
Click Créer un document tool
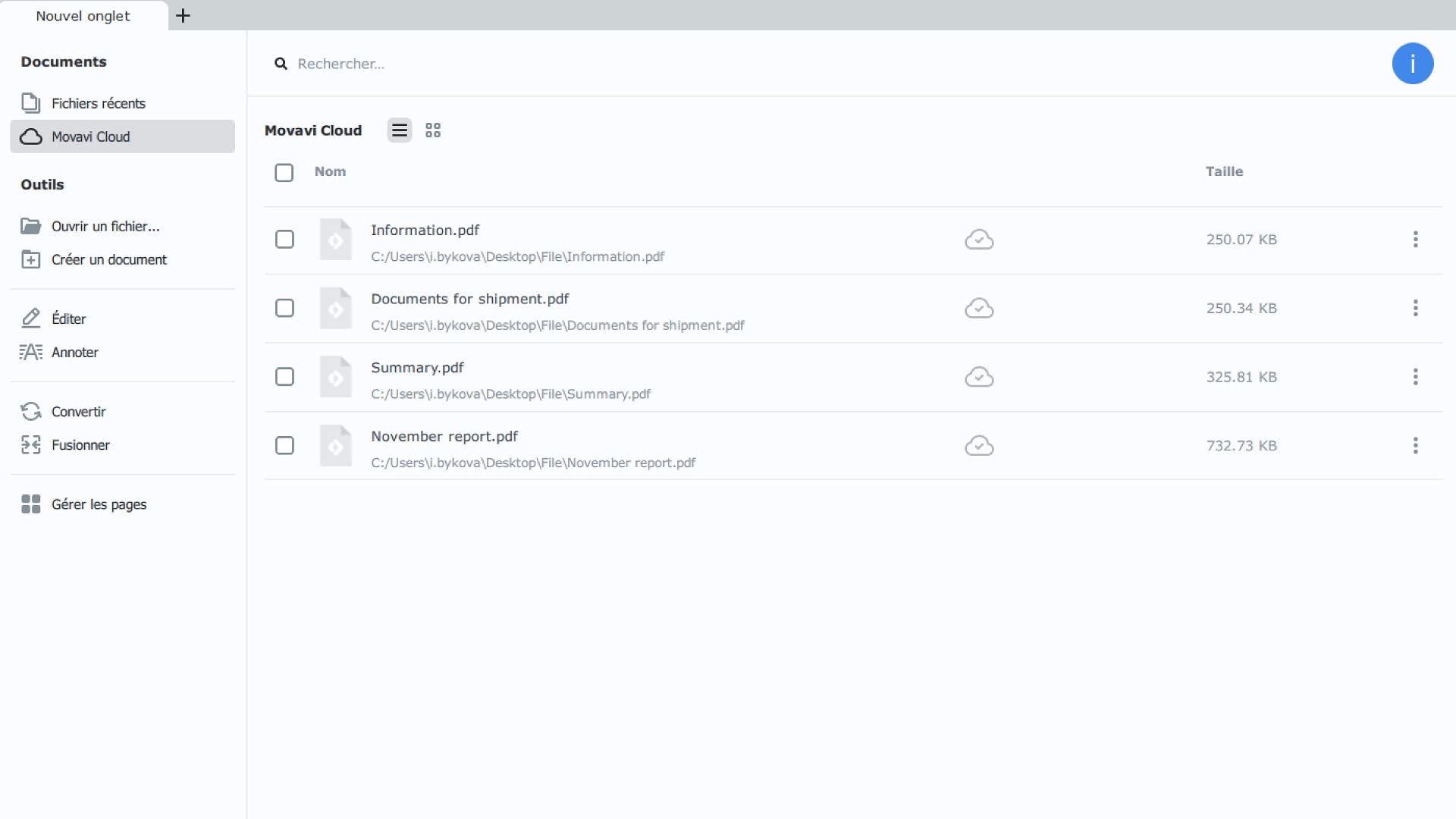point(122,259)
